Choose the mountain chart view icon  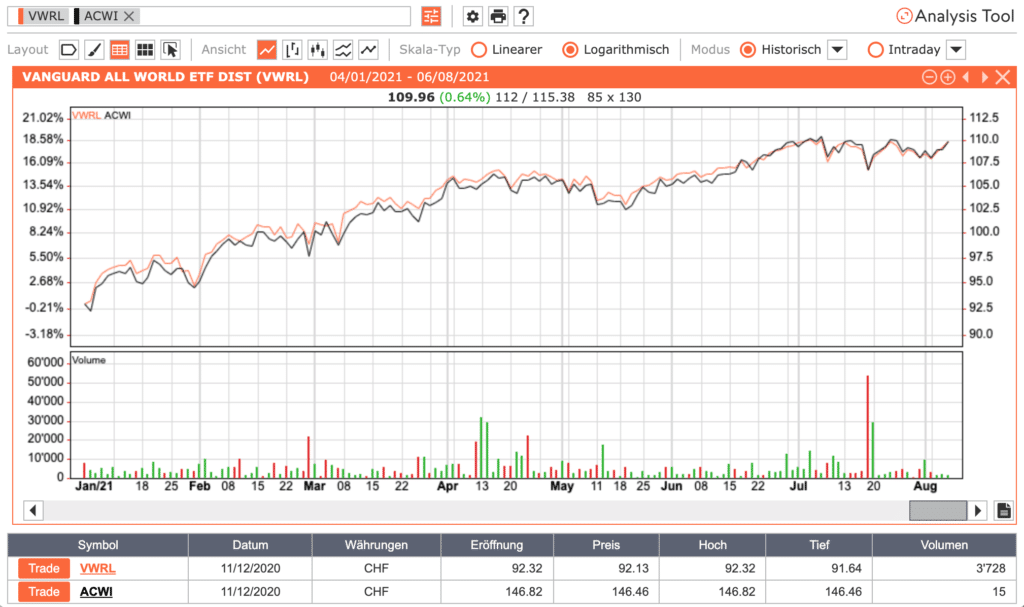point(345,49)
